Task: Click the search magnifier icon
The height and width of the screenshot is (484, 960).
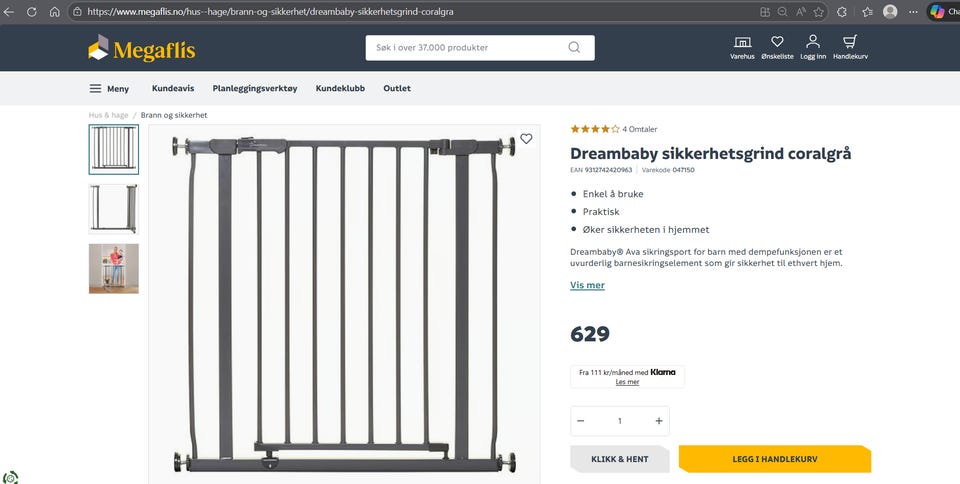Action: click(574, 47)
